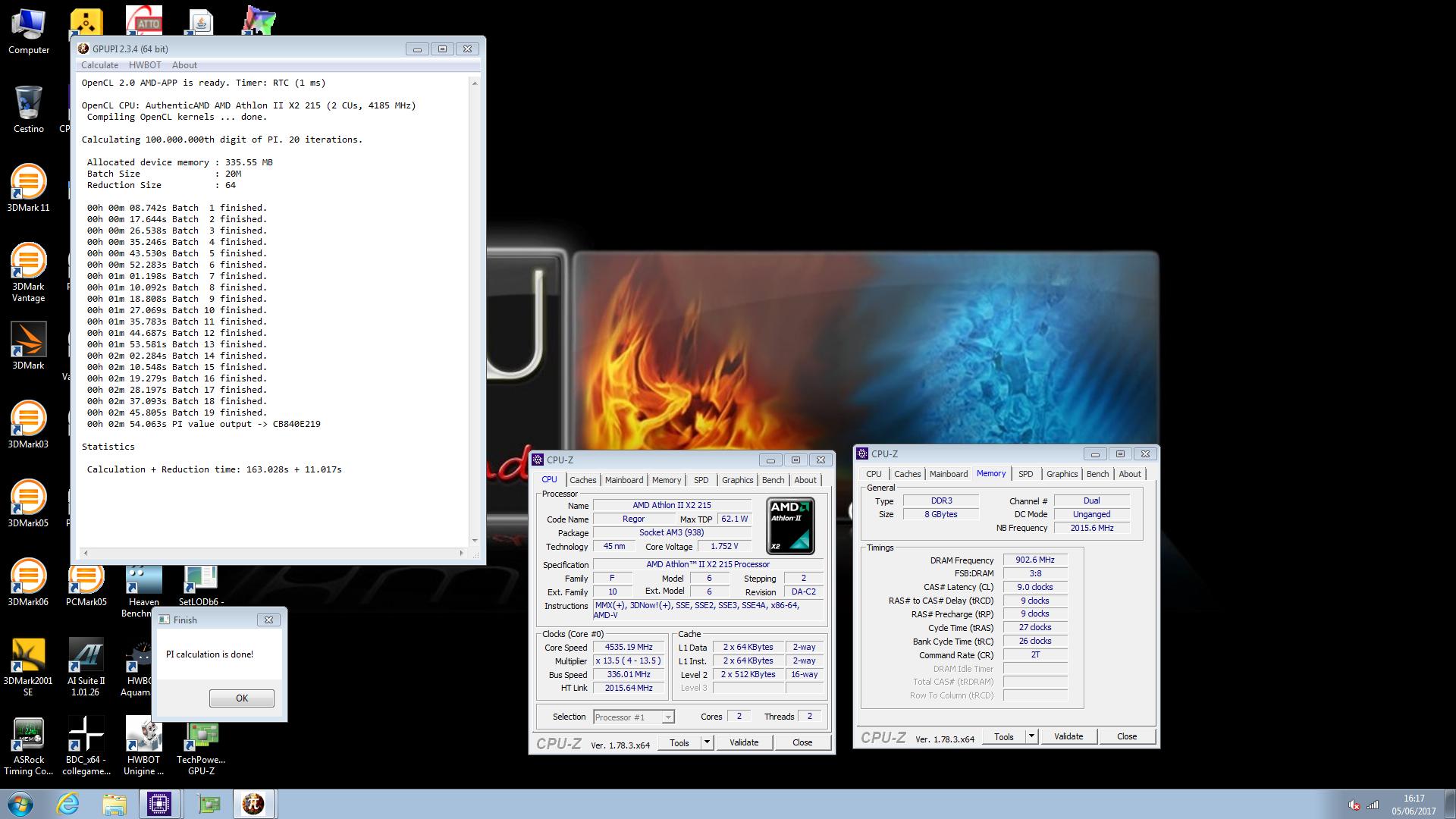Screen dimensions: 1456x819
Task: Click the network signal tray icon
Action: coord(1373,805)
